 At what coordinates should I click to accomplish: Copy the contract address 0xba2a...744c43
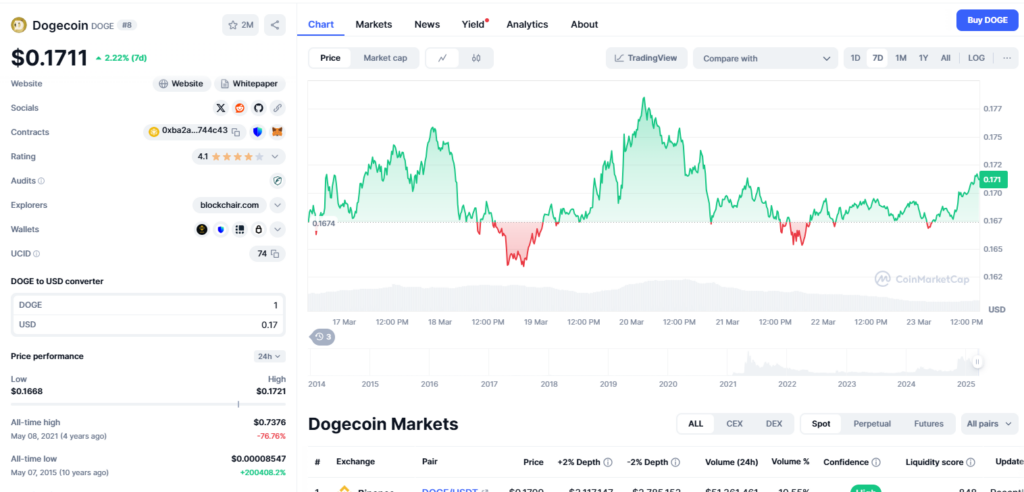coord(237,132)
